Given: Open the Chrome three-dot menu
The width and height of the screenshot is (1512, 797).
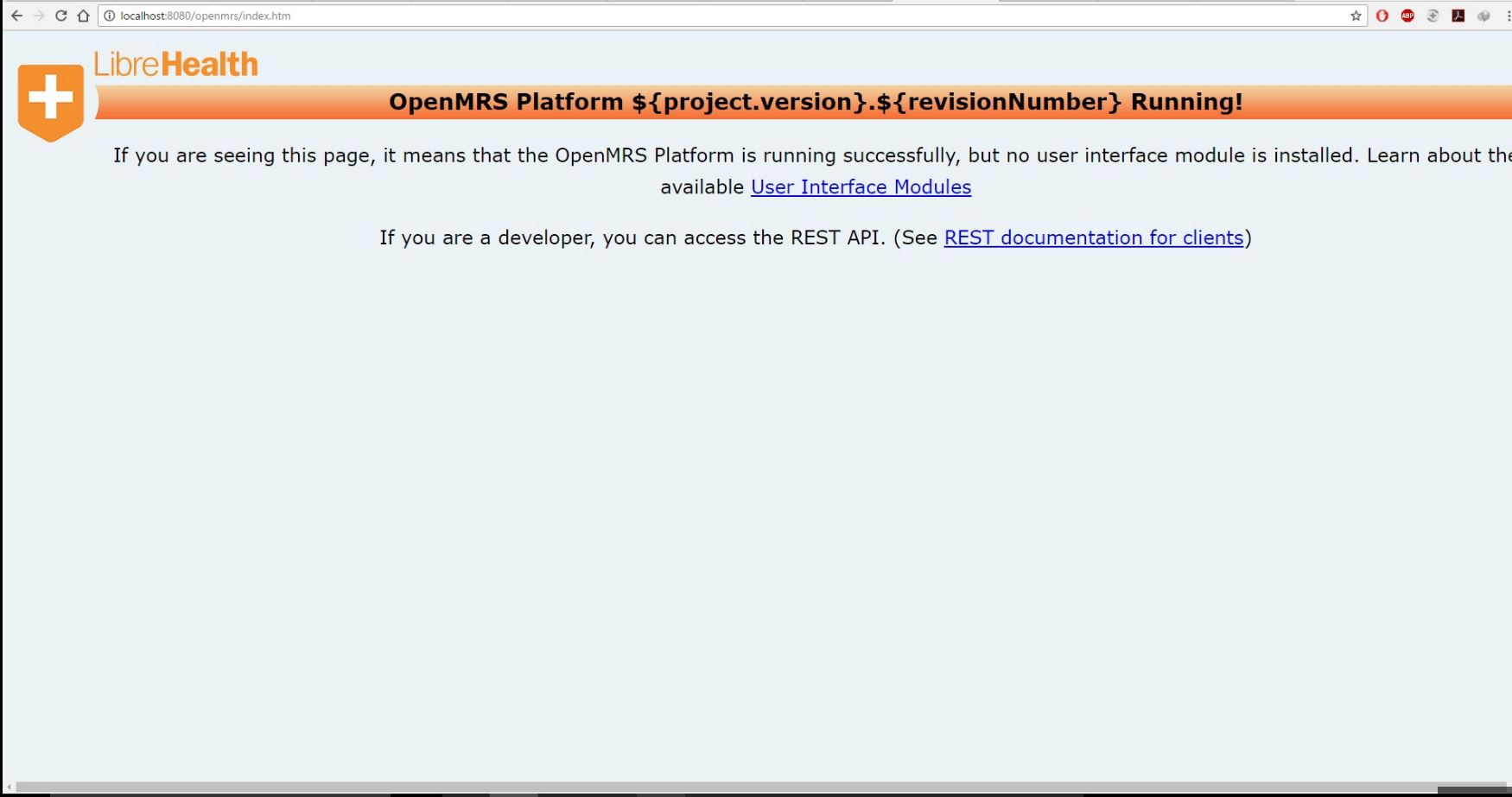Looking at the screenshot, I should pyautogui.click(x=1508, y=16).
